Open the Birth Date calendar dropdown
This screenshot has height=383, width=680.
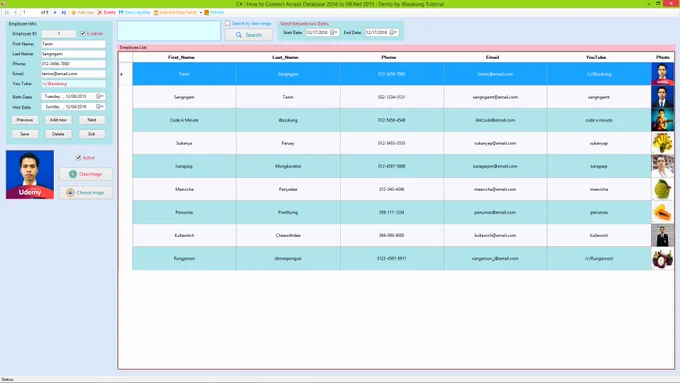click(100, 96)
